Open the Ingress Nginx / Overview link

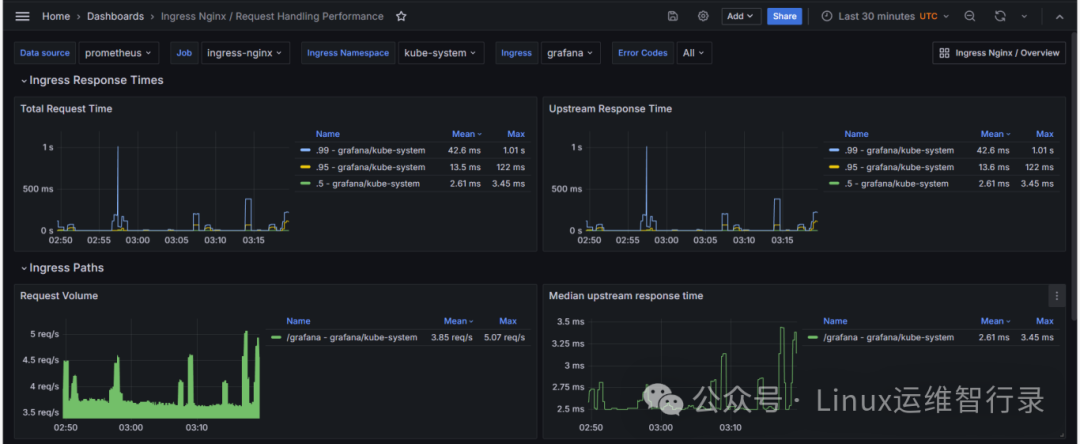(x=999, y=53)
